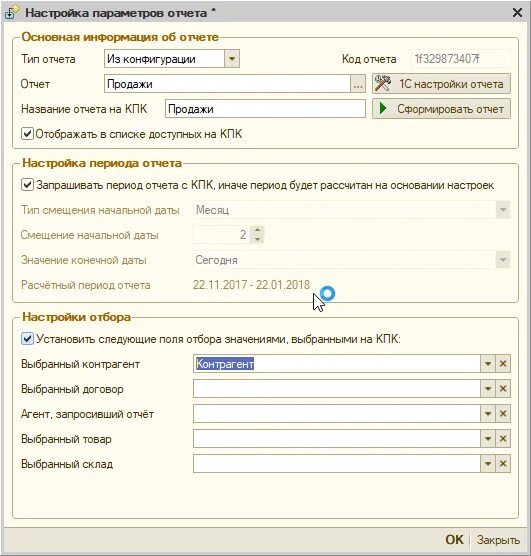Toggle Запрашивать период отчета с КПК checkbox
Screen dimensions: 531x556
(27, 185)
